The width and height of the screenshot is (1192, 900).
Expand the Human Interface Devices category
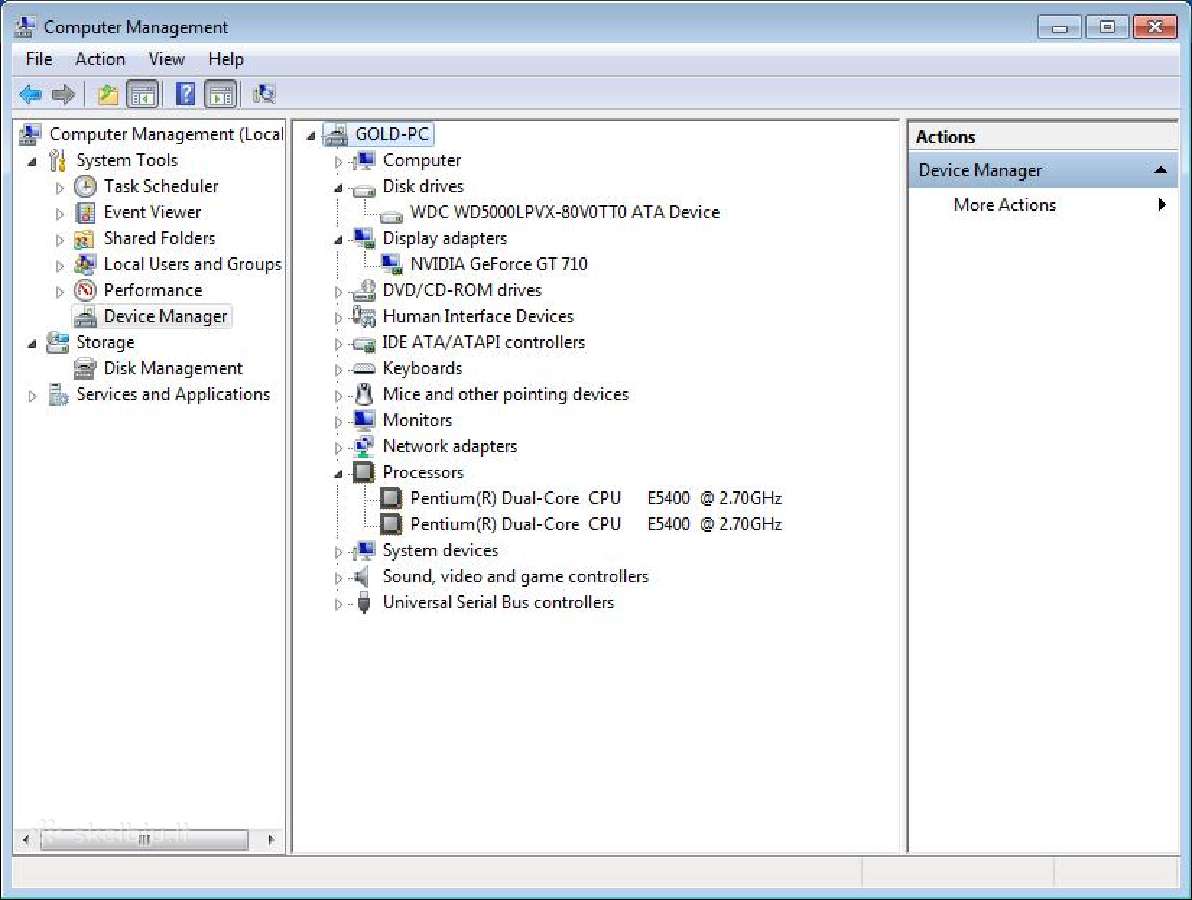[338, 318]
